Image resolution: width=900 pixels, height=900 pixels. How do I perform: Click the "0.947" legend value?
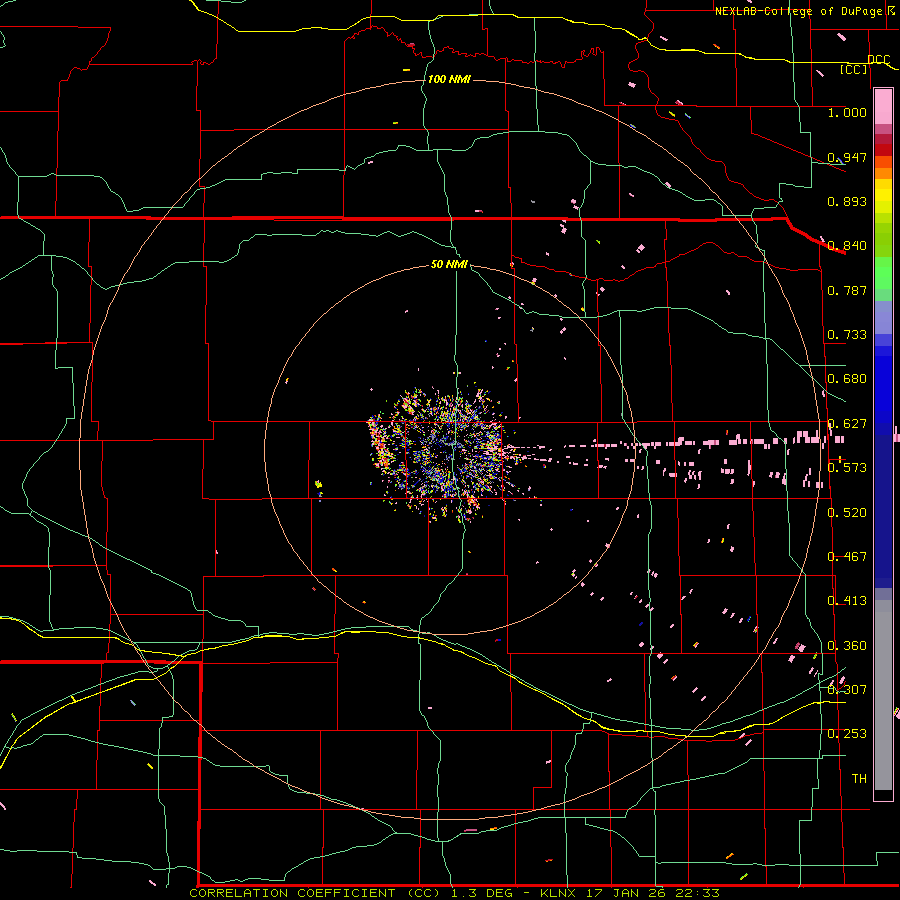847,157
